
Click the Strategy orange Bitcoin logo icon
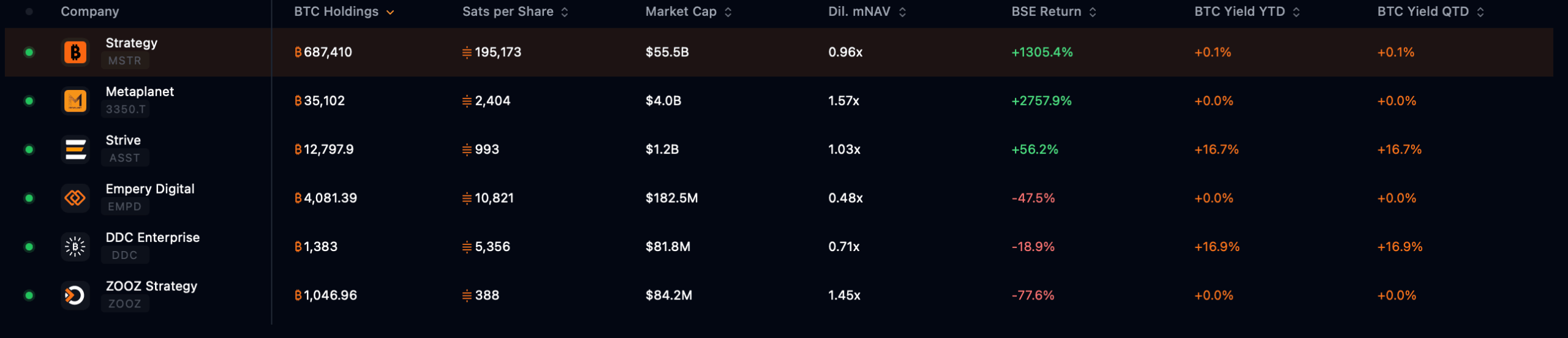tap(75, 52)
